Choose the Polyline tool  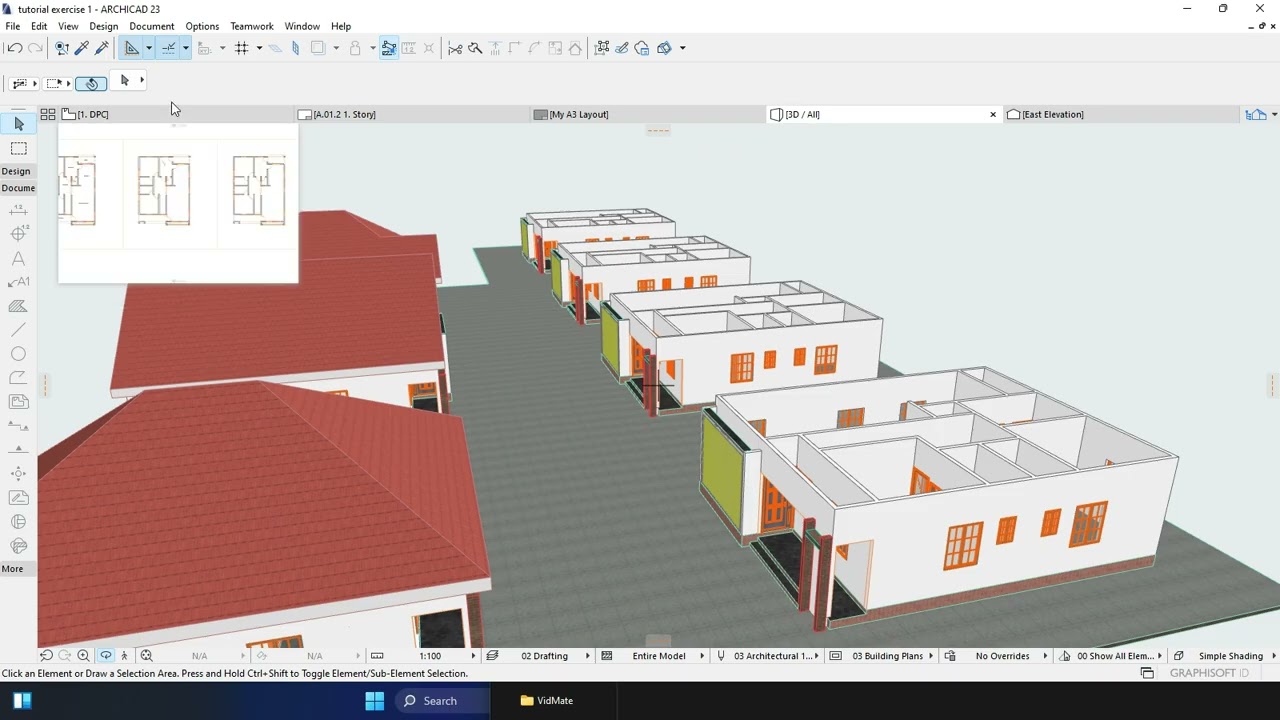click(x=18, y=378)
